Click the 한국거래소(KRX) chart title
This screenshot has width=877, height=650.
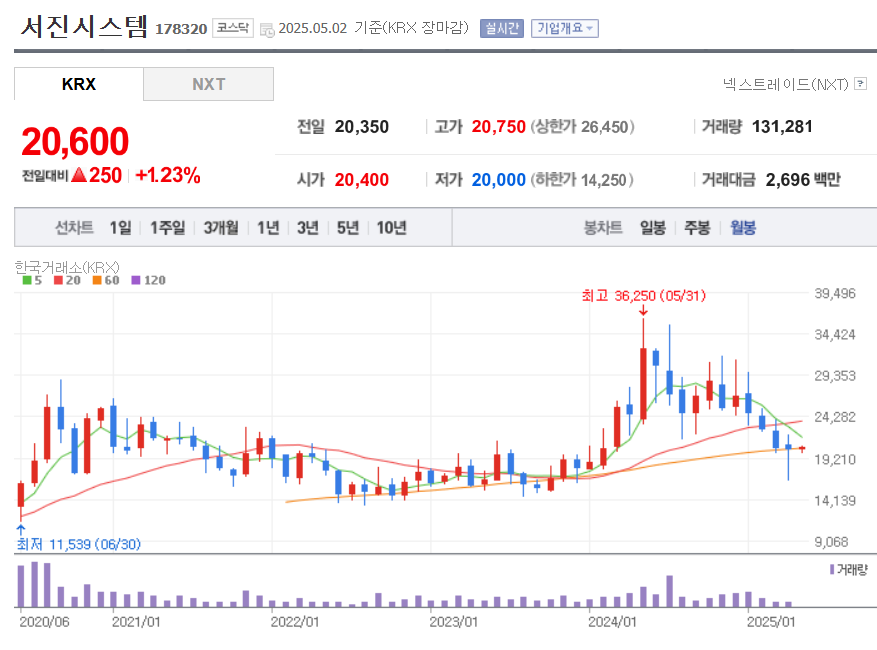pyautogui.click(x=67, y=267)
